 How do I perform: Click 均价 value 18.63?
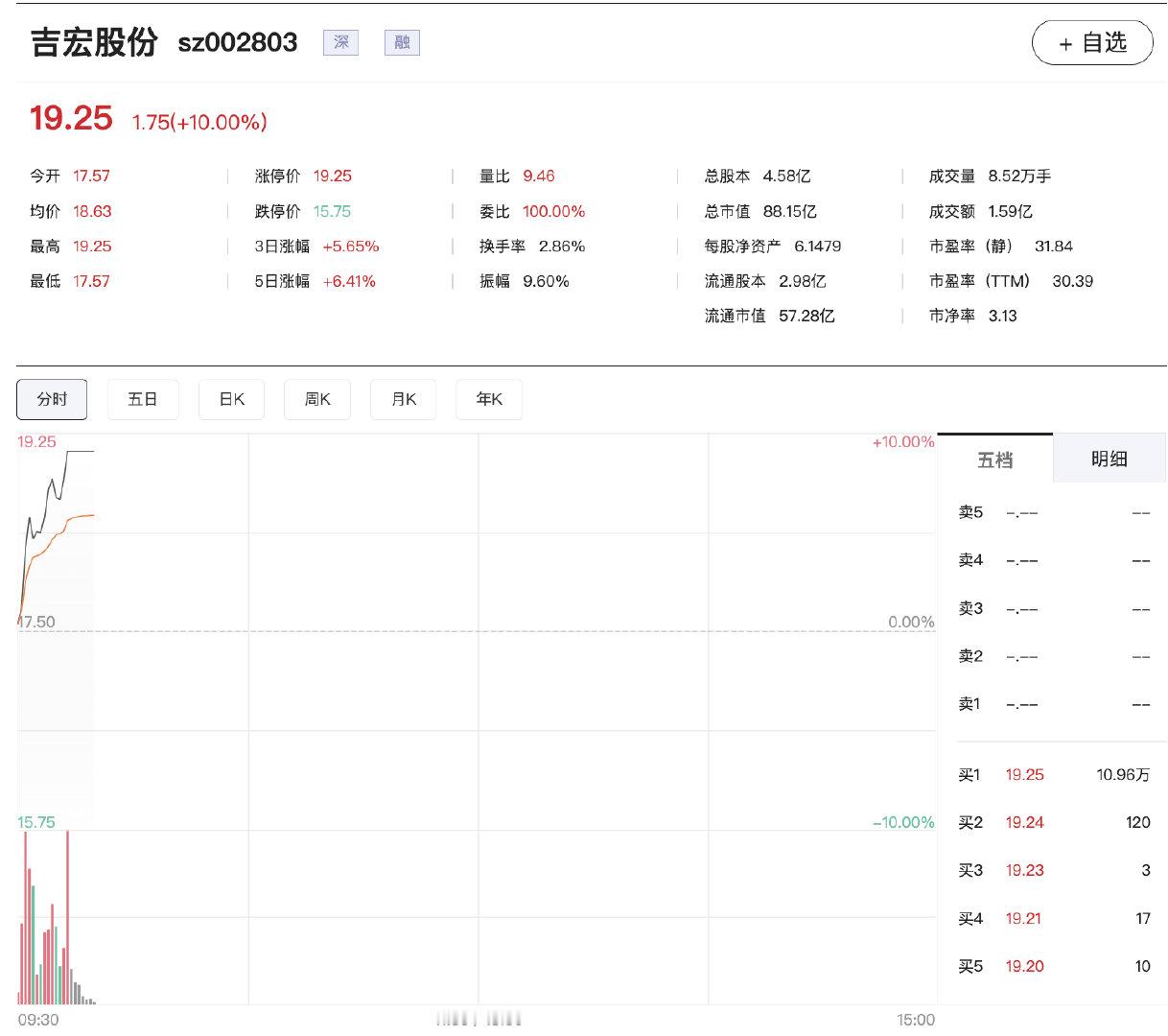click(x=92, y=212)
